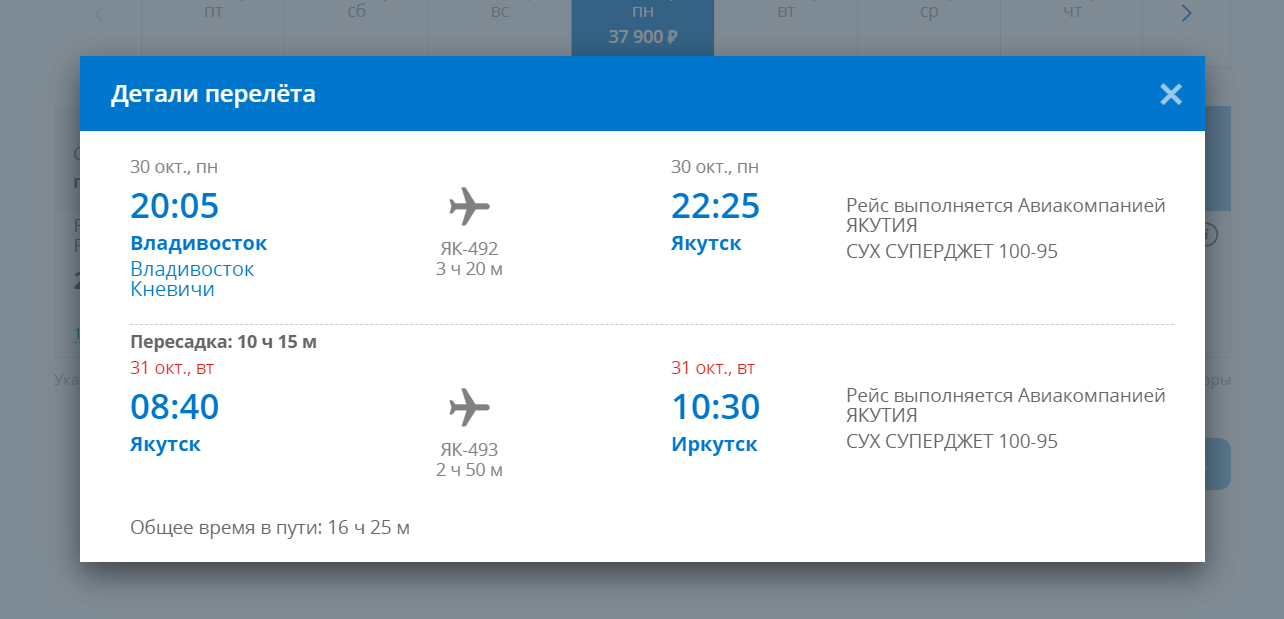Image resolution: width=1284 pixels, height=619 pixels.
Task: Click the Иркутск destination city link
Action: tap(714, 444)
